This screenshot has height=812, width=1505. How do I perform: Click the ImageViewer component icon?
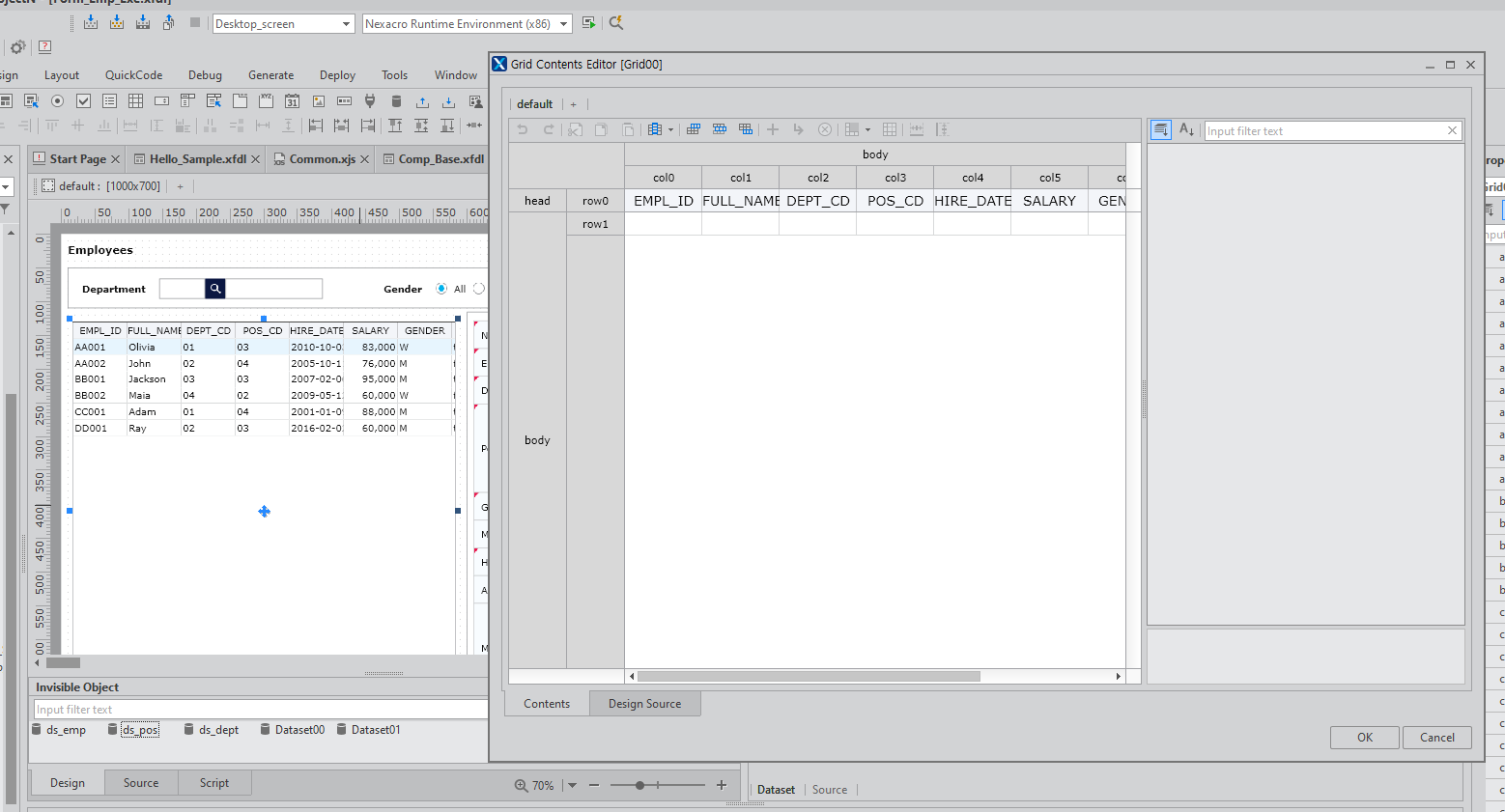318,100
